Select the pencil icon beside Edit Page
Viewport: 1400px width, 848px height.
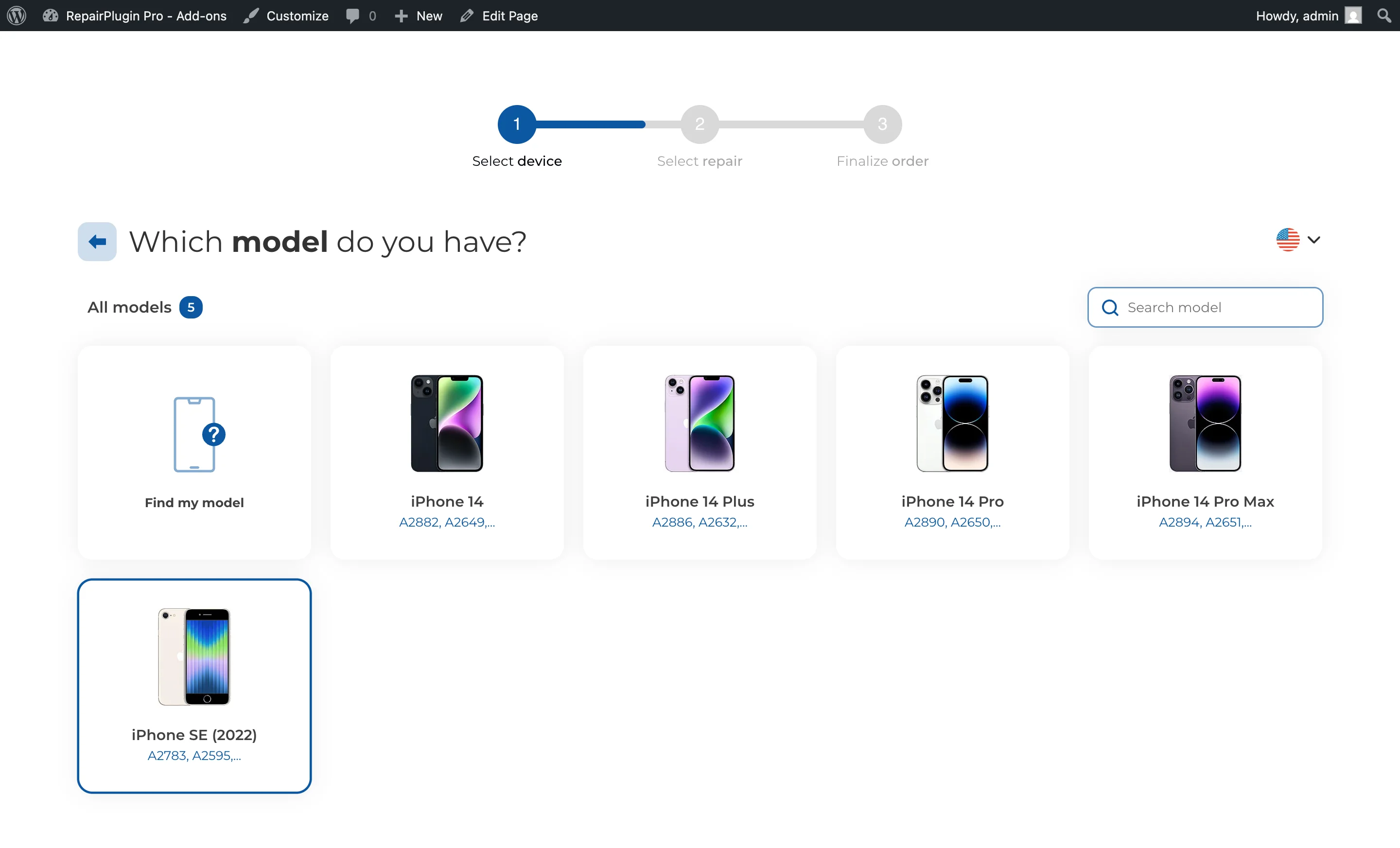pos(467,16)
